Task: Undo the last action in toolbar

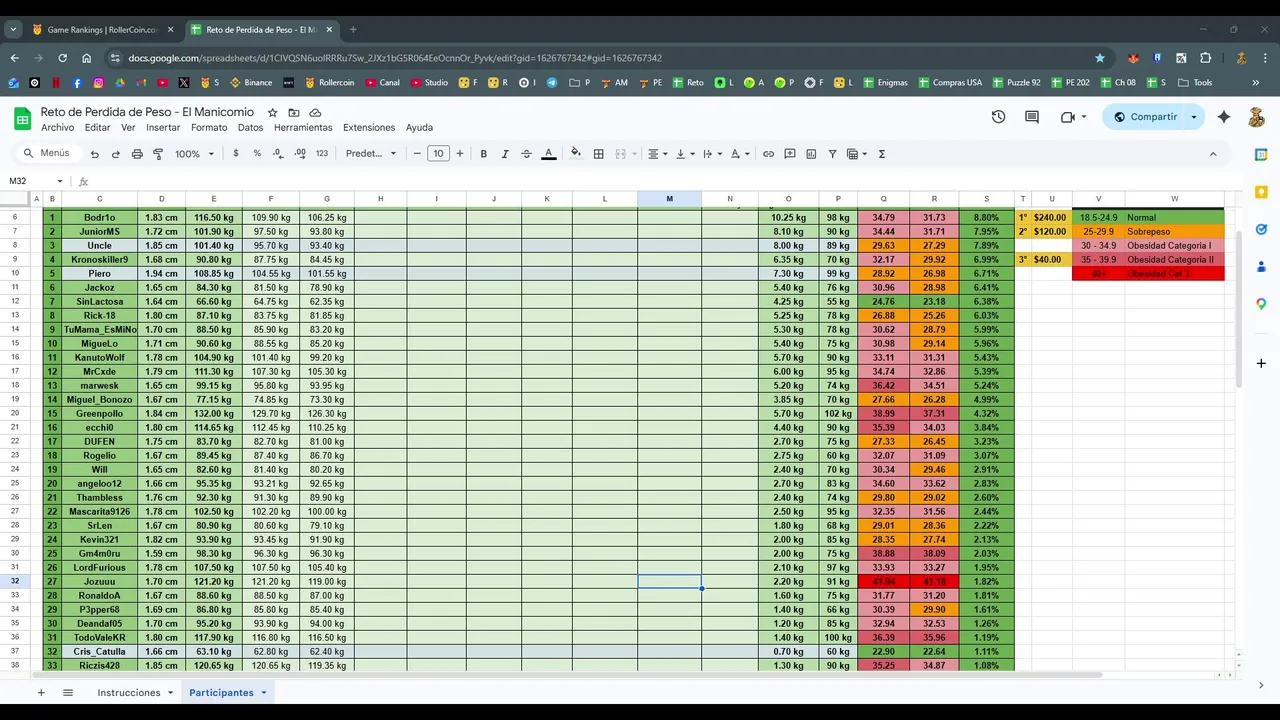Action: [x=94, y=154]
